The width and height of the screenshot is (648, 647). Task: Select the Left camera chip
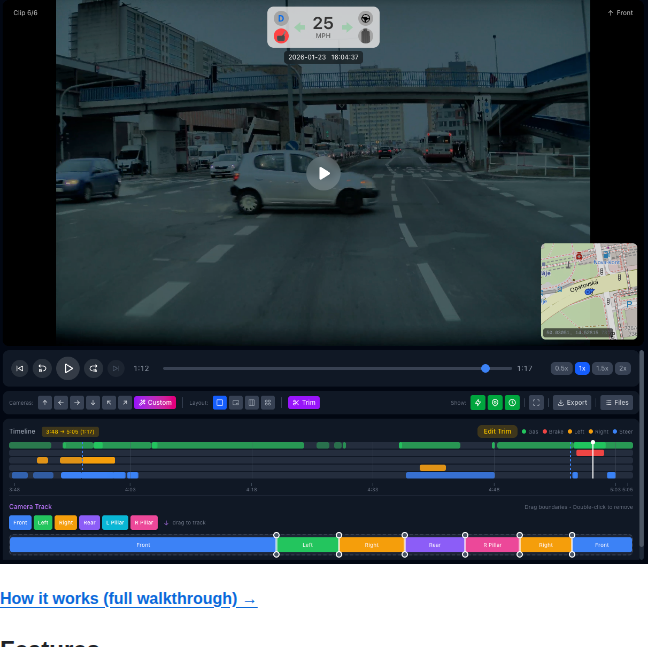[43, 523]
